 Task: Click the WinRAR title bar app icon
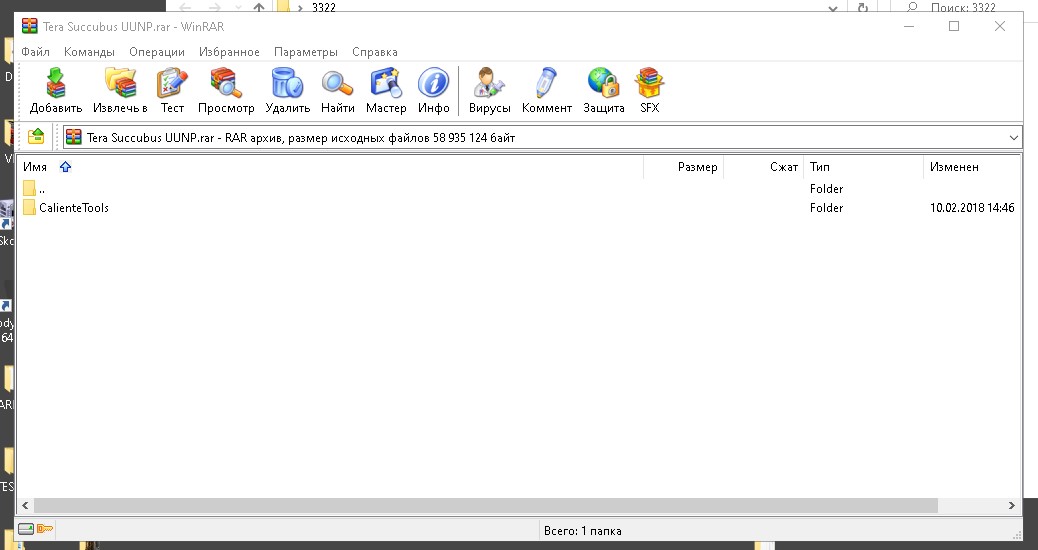tap(30, 26)
